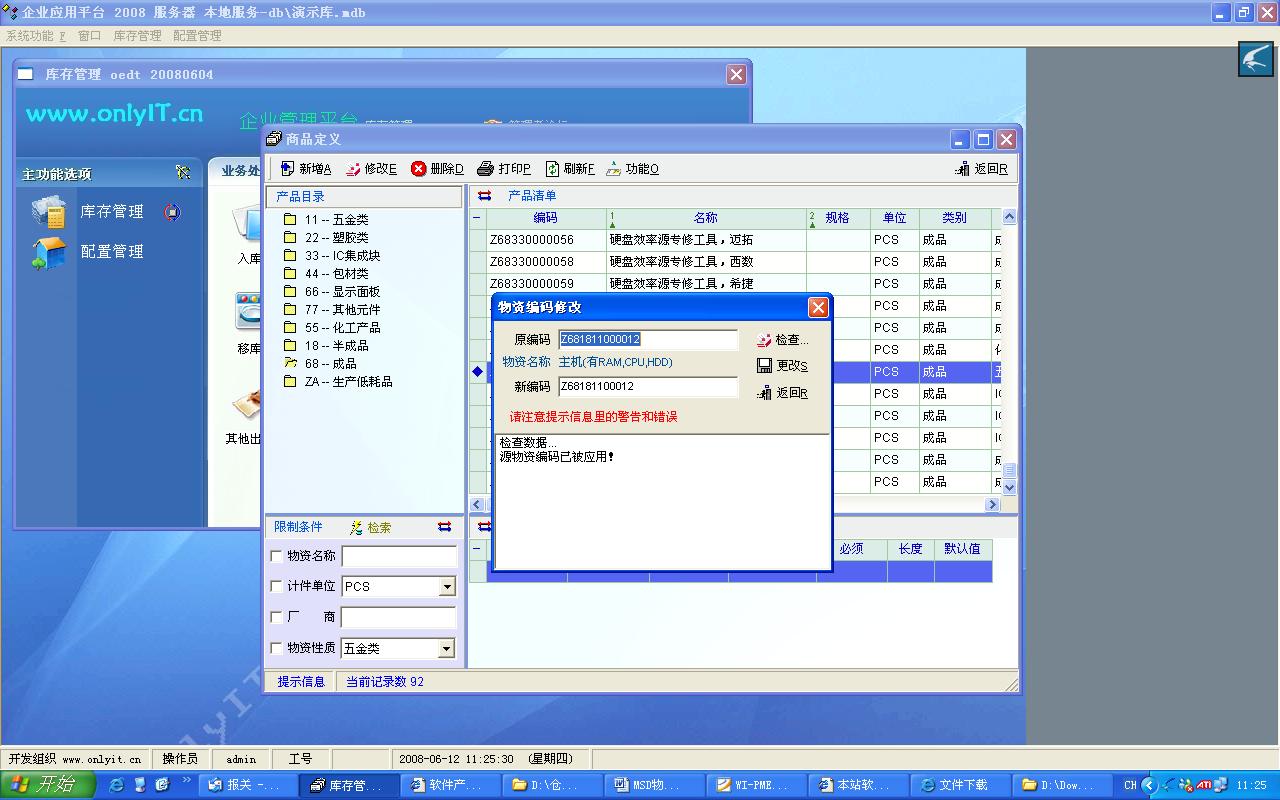Enable the 物资名称 filter checkbox

tap(277, 556)
